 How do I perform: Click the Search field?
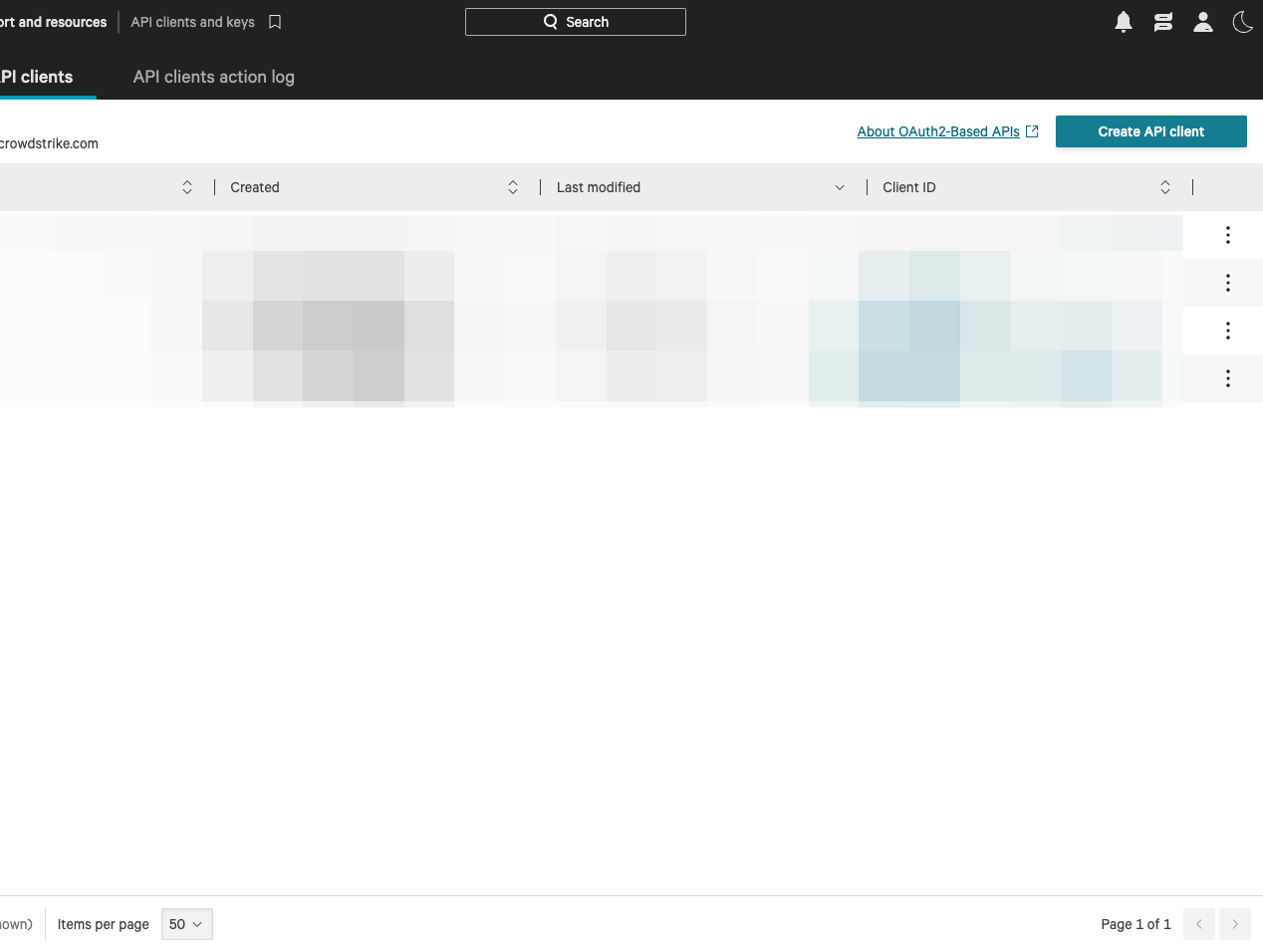coord(576,22)
